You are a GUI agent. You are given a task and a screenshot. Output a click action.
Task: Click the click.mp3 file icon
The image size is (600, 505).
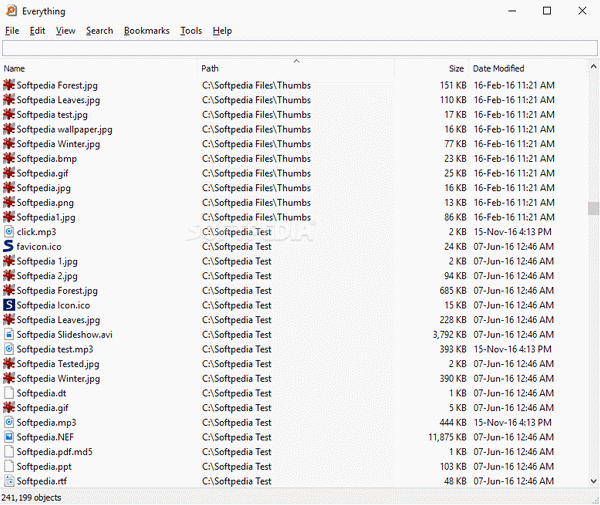tap(9, 232)
